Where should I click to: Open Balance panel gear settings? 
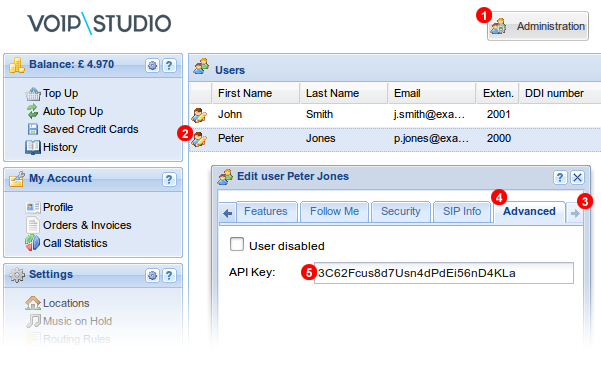tap(153, 66)
